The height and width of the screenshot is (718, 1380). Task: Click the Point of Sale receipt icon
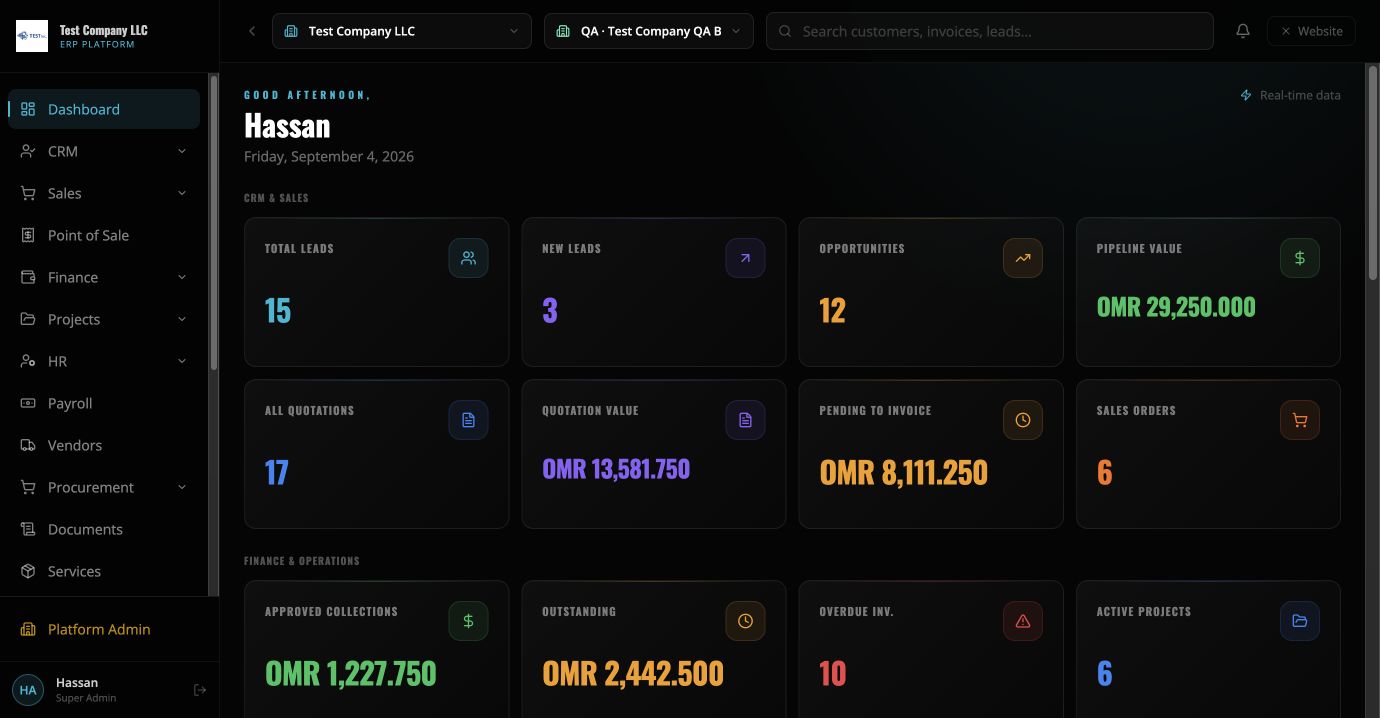[x=28, y=235]
